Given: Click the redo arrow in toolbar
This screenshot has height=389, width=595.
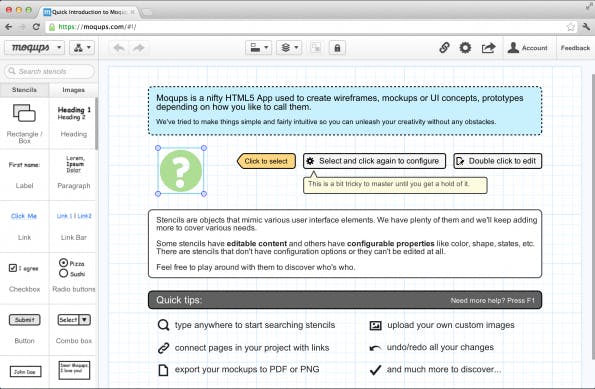Looking at the screenshot, I should click(x=139, y=48).
